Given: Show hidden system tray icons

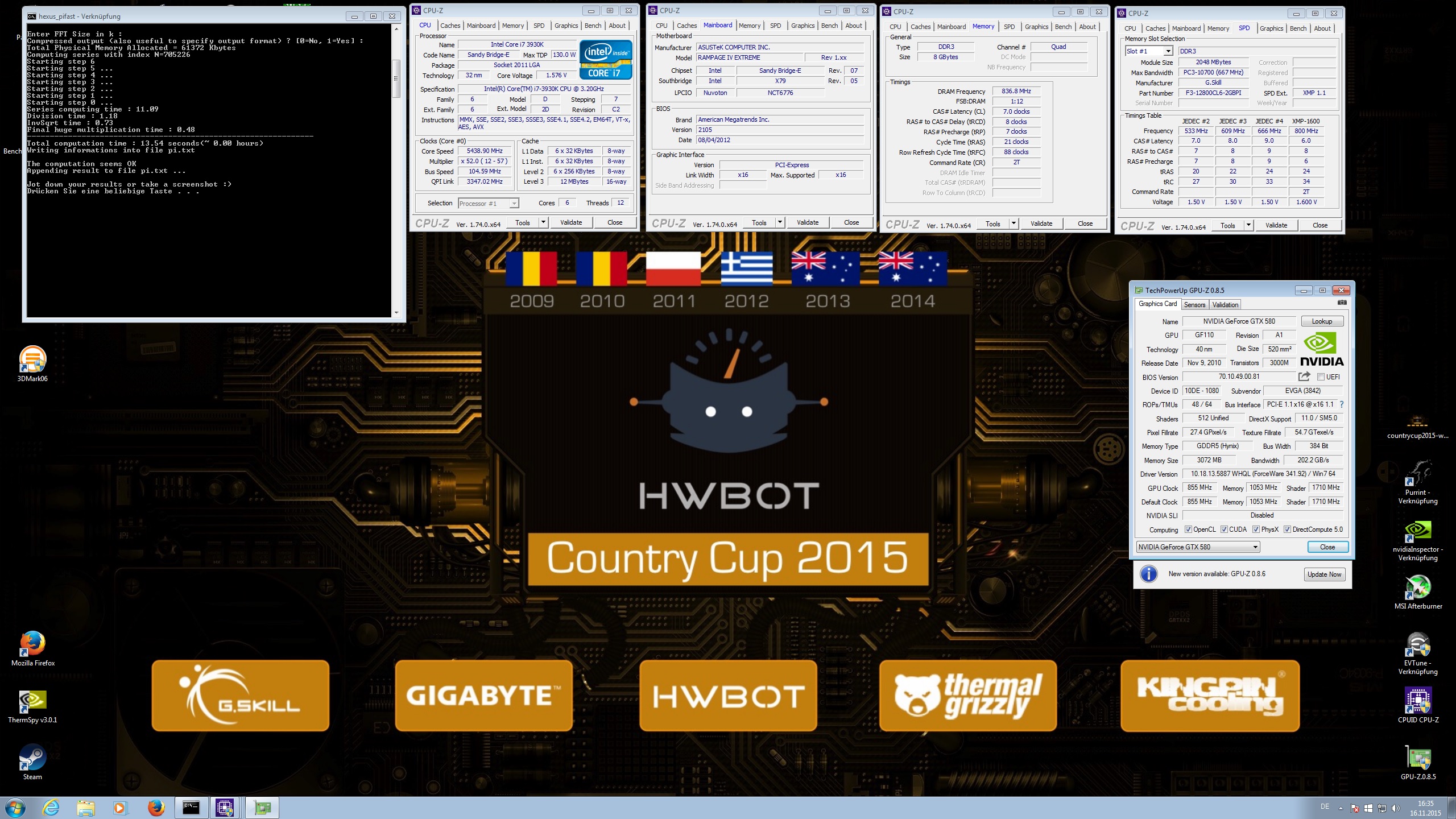Looking at the screenshot, I should point(1341,808).
